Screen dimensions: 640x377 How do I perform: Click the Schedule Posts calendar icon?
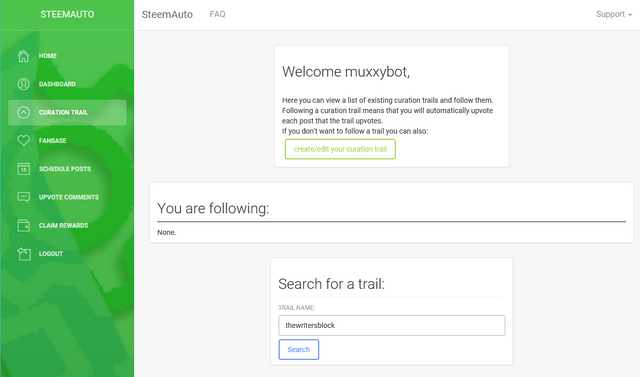24,169
